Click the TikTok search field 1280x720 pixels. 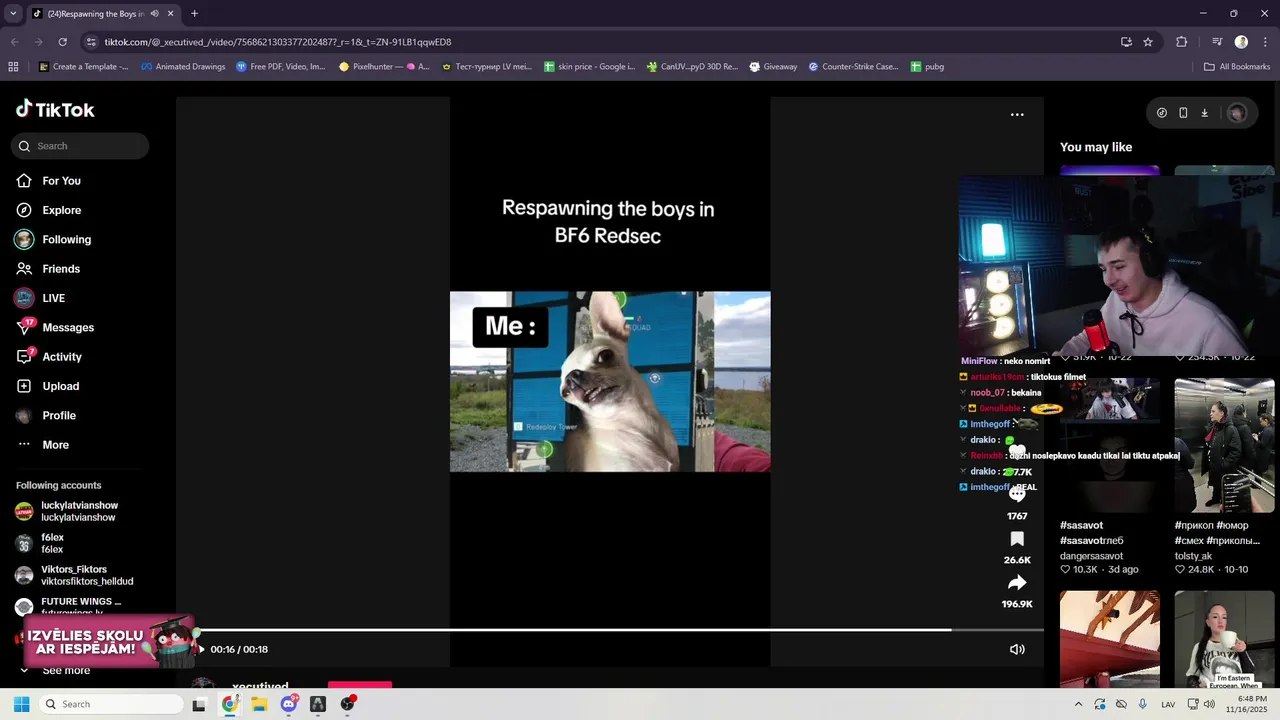[x=80, y=146]
